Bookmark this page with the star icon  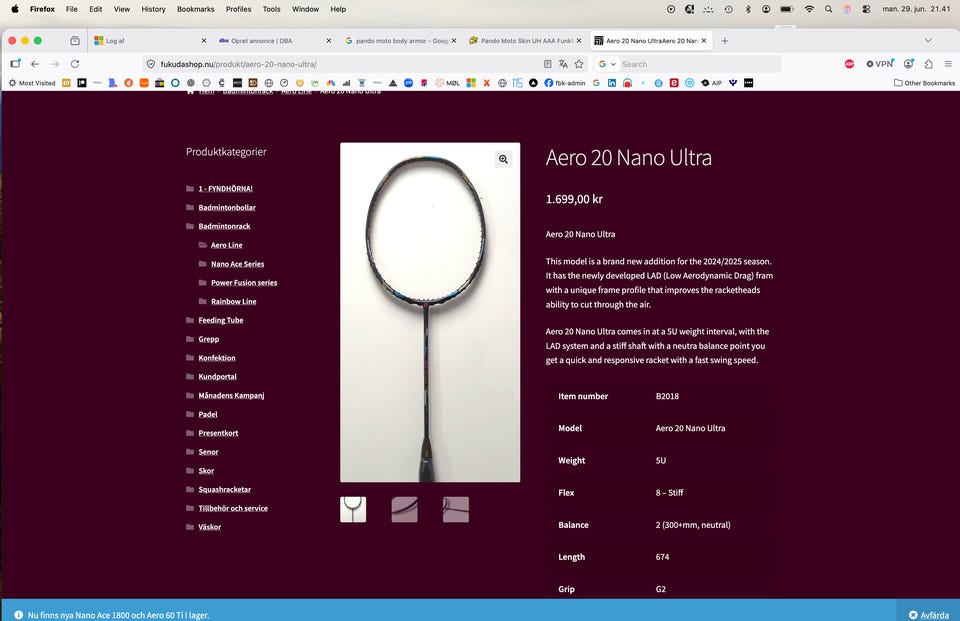click(579, 64)
